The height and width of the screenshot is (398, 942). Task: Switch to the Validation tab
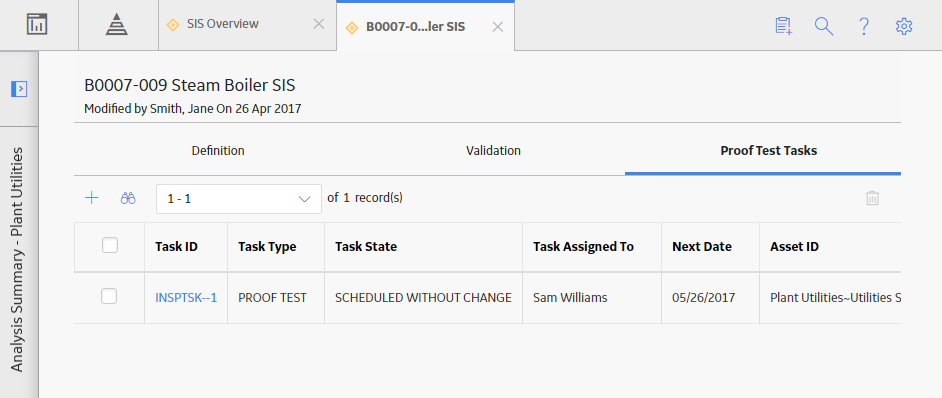tap(493, 150)
